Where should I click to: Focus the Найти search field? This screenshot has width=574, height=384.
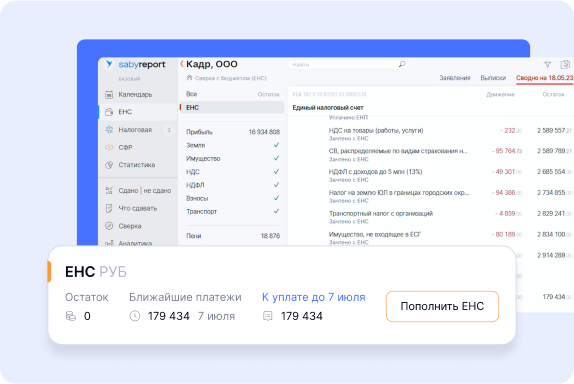tap(348, 64)
